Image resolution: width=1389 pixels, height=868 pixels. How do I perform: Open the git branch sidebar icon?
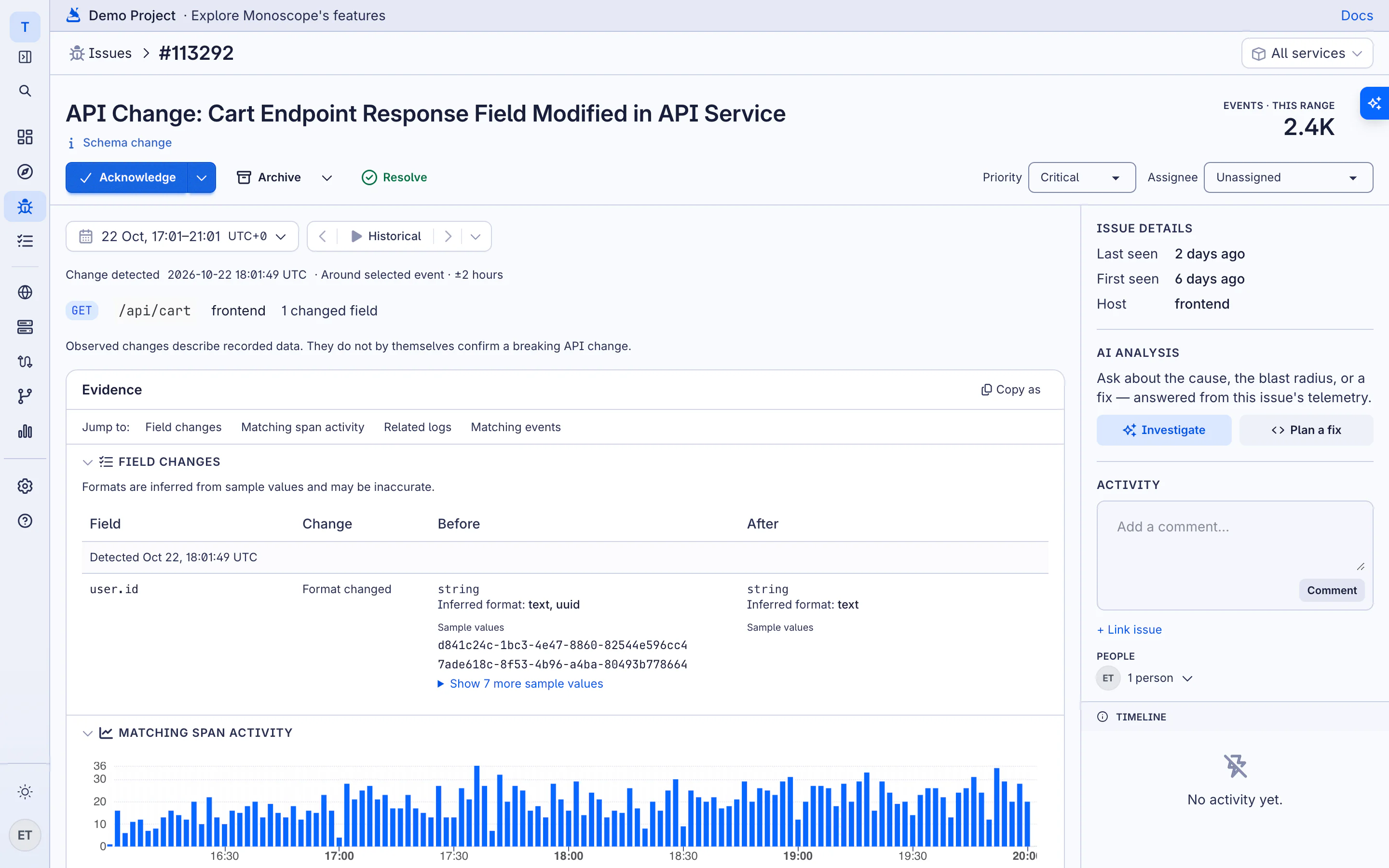25,396
